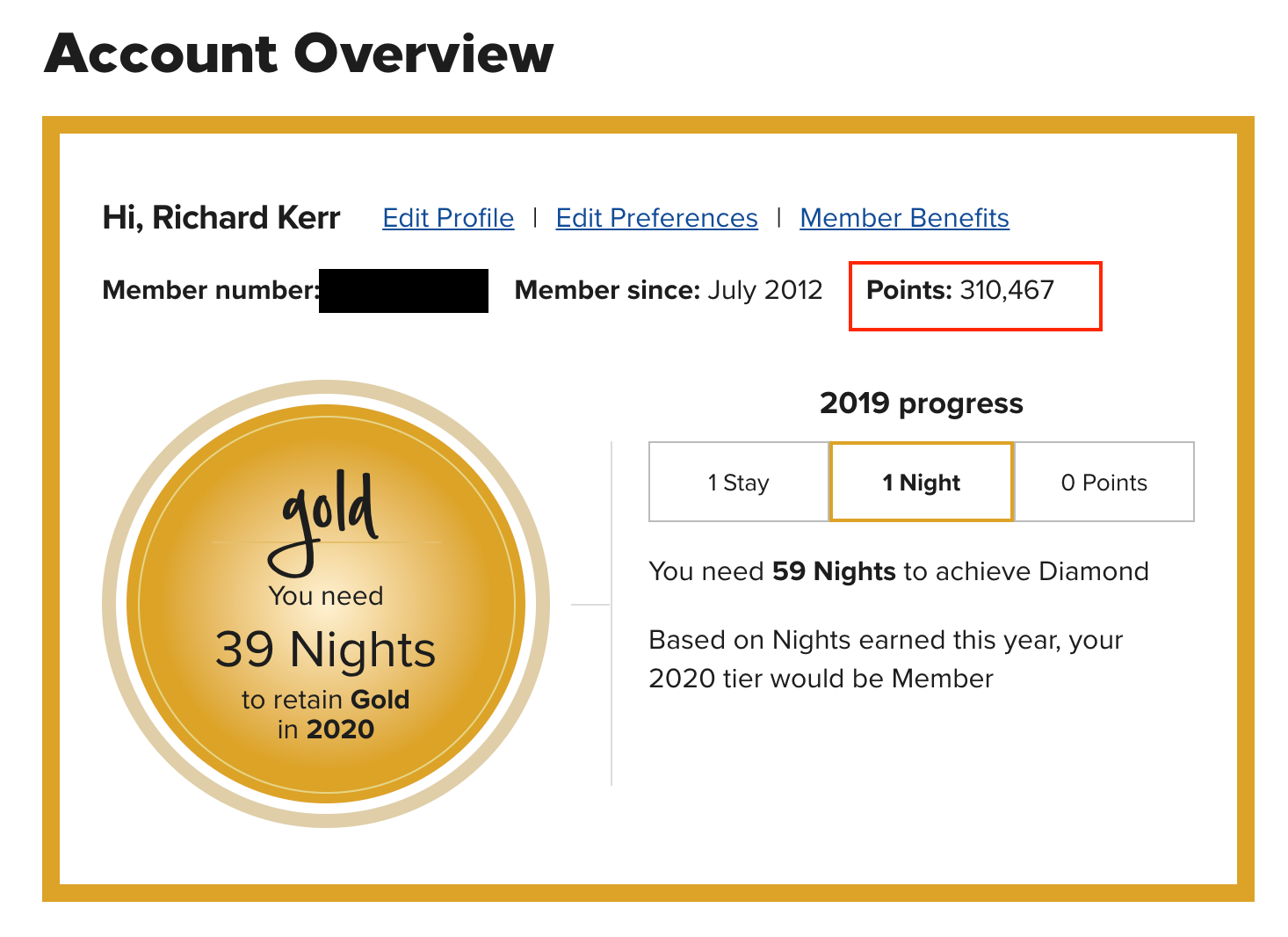Select the 0 Points progress tab
Image resolution: width=1288 pixels, height=937 pixels.
1103,483
